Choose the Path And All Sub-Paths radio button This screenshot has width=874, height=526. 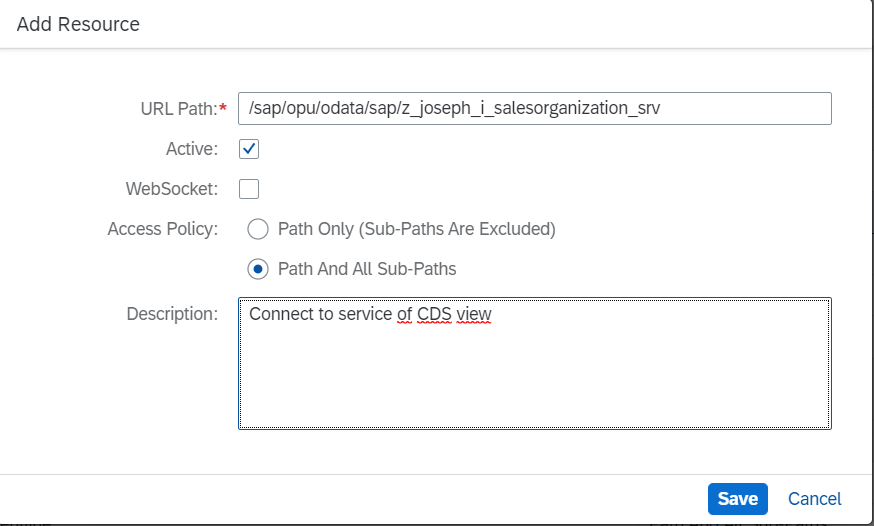click(258, 269)
